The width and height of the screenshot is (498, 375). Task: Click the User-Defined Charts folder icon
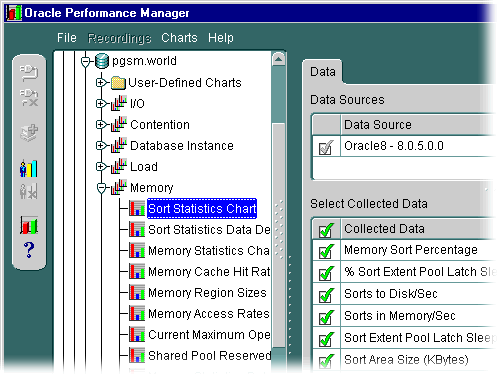click(x=118, y=83)
